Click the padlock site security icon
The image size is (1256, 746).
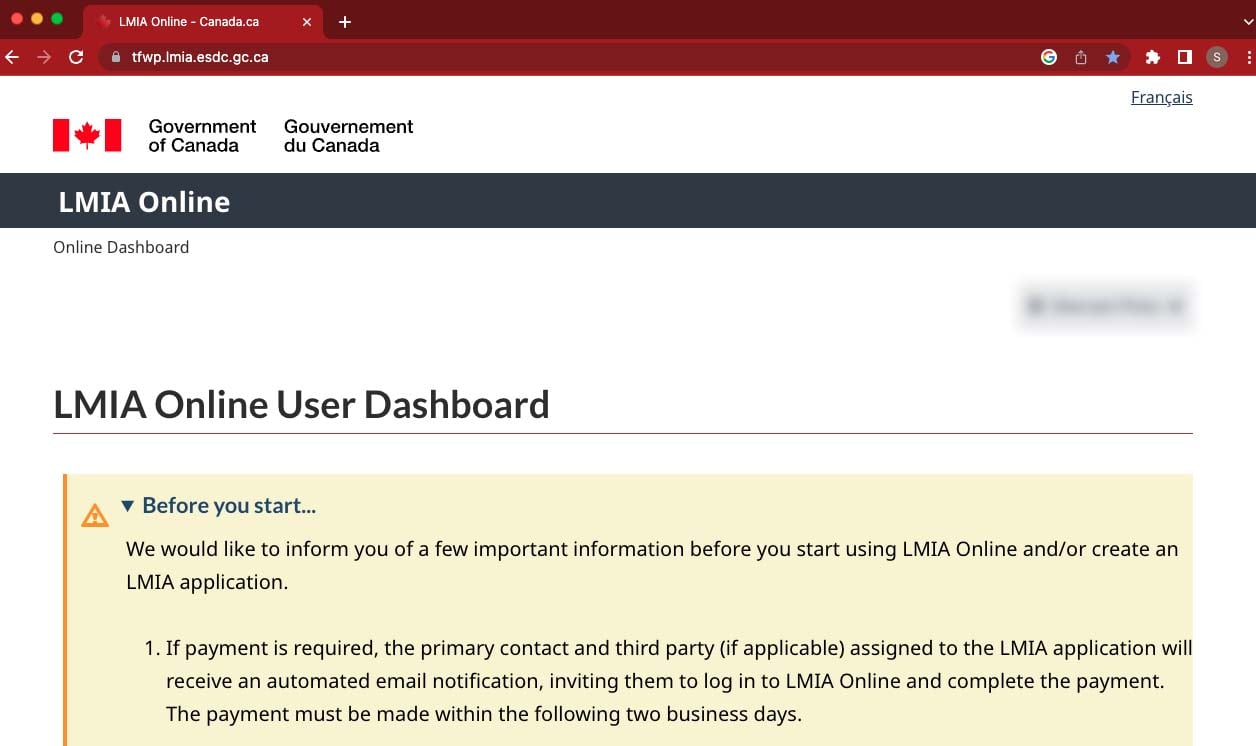pyautogui.click(x=115, y=57)
